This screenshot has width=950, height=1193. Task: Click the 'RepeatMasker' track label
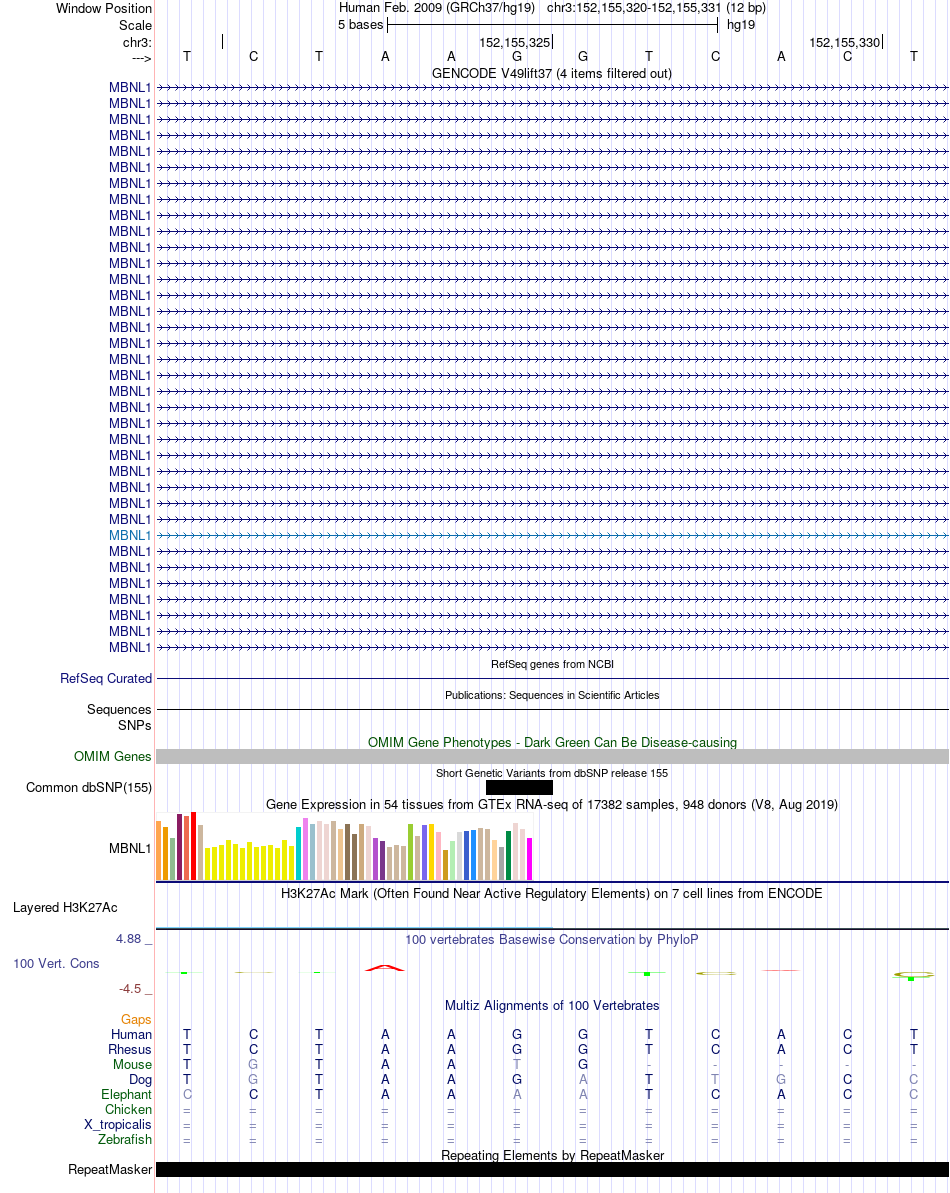pos(110,1169)
